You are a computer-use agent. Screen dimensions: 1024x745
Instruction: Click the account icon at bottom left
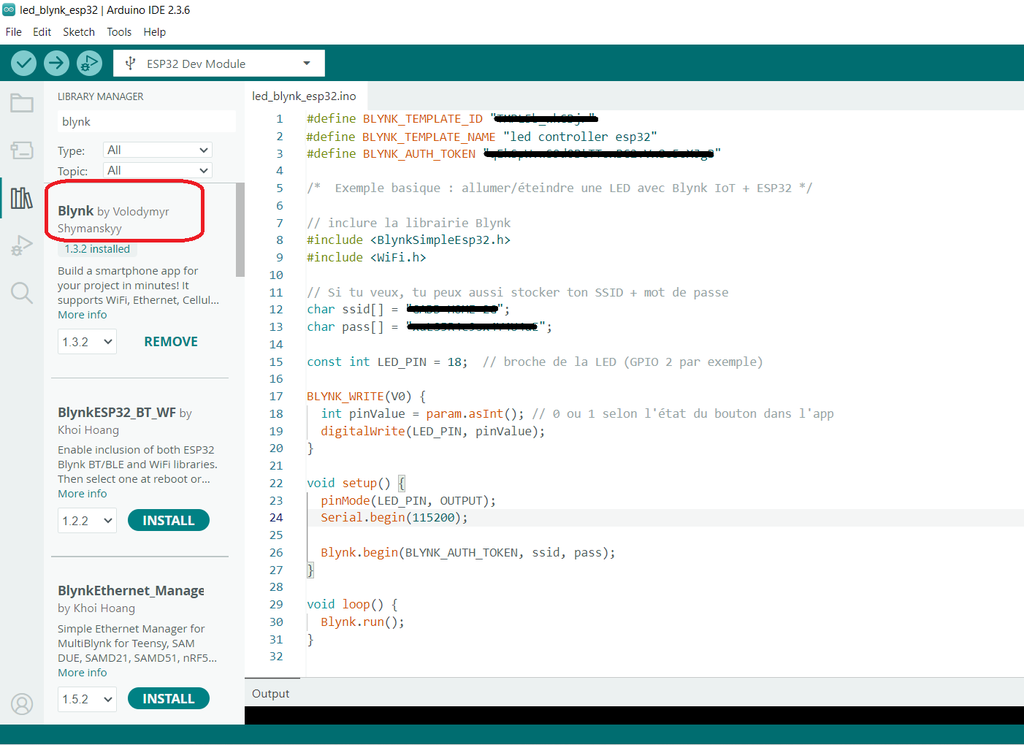pyautogui.click(x=21, y=704)
